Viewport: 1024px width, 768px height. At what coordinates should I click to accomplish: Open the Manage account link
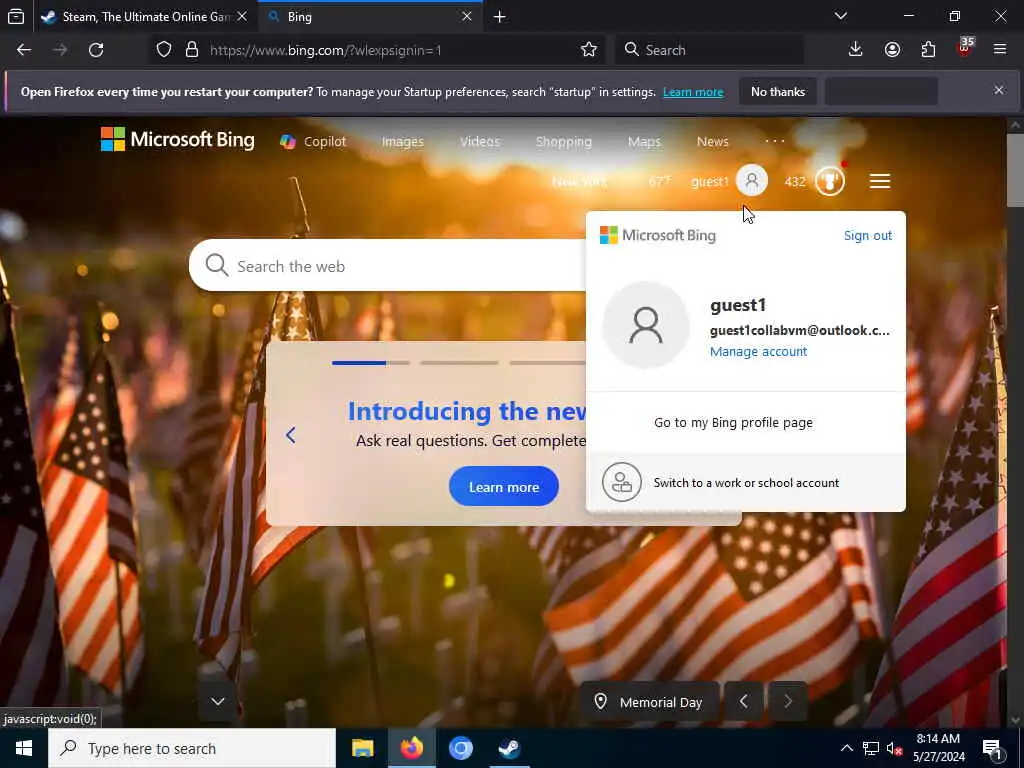pyautogui.click(x=758, y=351)
